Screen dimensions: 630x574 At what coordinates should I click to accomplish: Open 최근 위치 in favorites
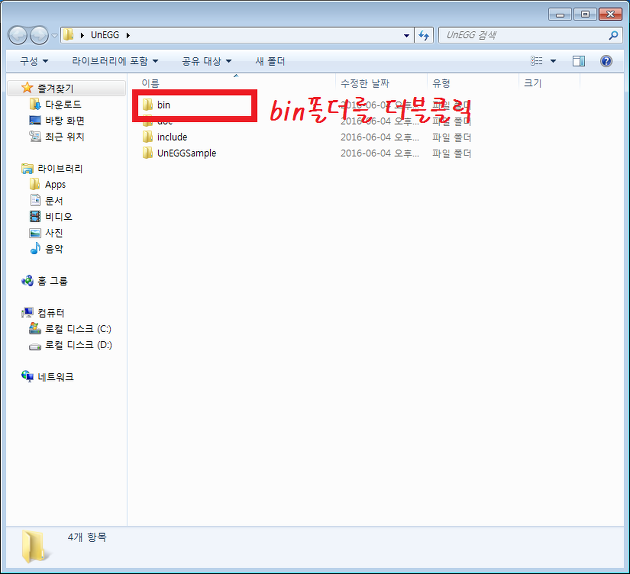tap(65, 137)
